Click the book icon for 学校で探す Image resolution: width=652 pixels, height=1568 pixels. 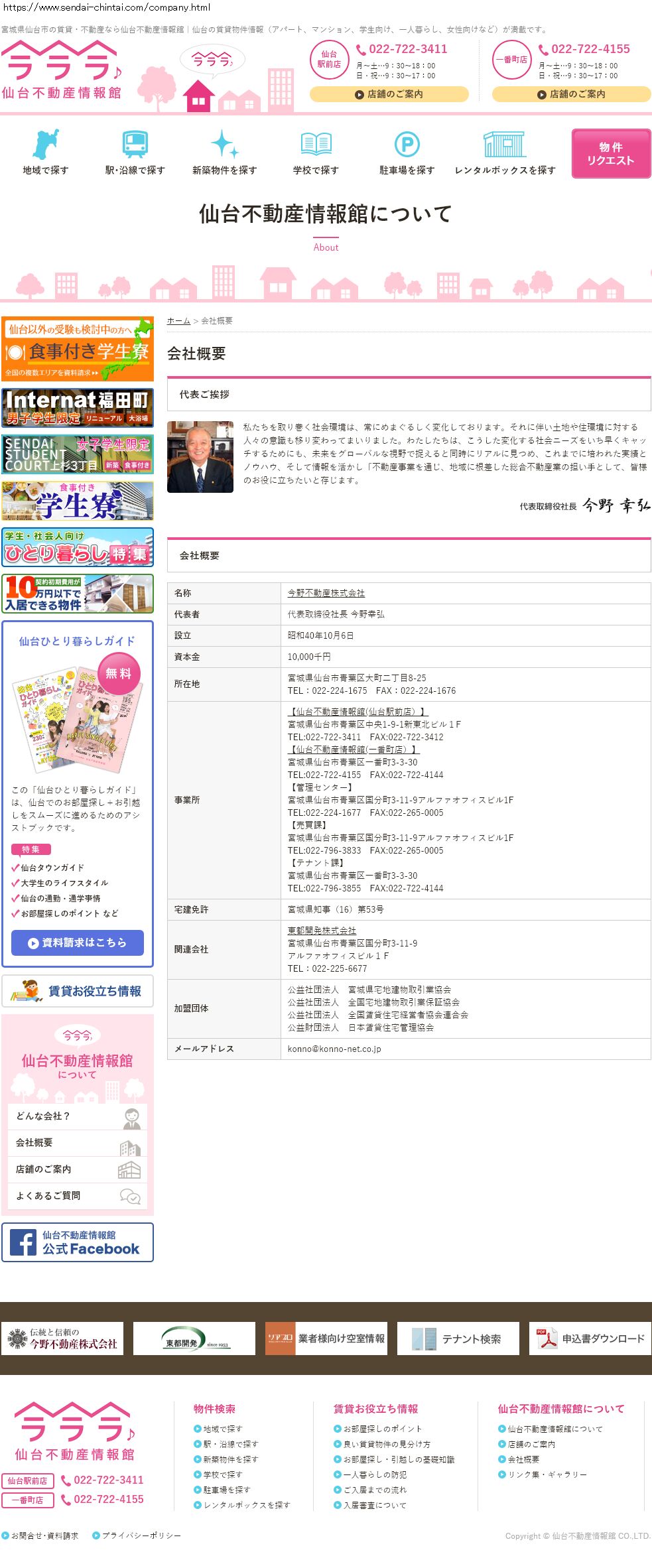(316, 144)
